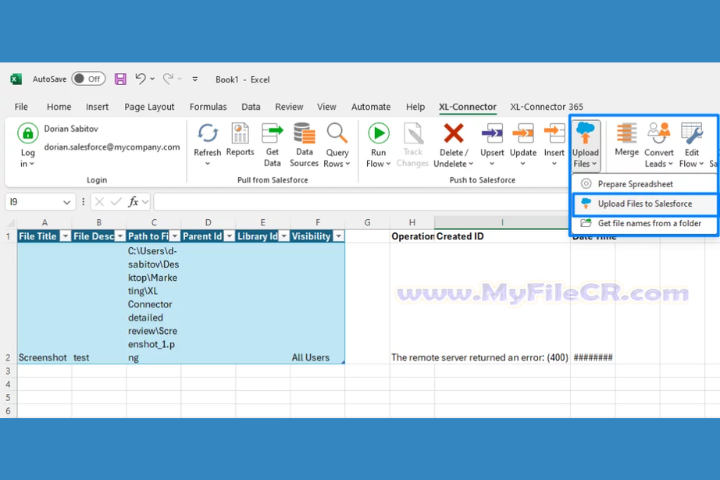Click the Upload Files cloud icon

click(x=585, y=133)
